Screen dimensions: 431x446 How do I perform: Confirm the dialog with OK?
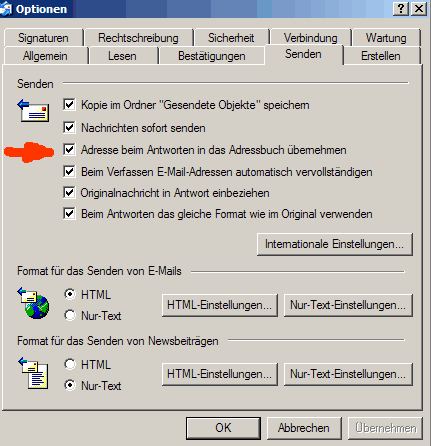tap(223, 428)
